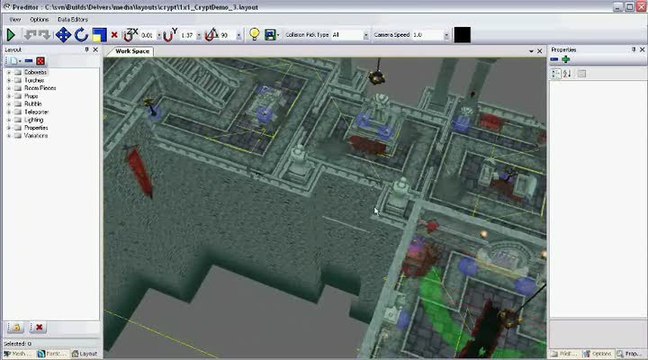Switch to the Options tab at bottom right
Screen dimensions: 648x360
[x=598, y=354]
